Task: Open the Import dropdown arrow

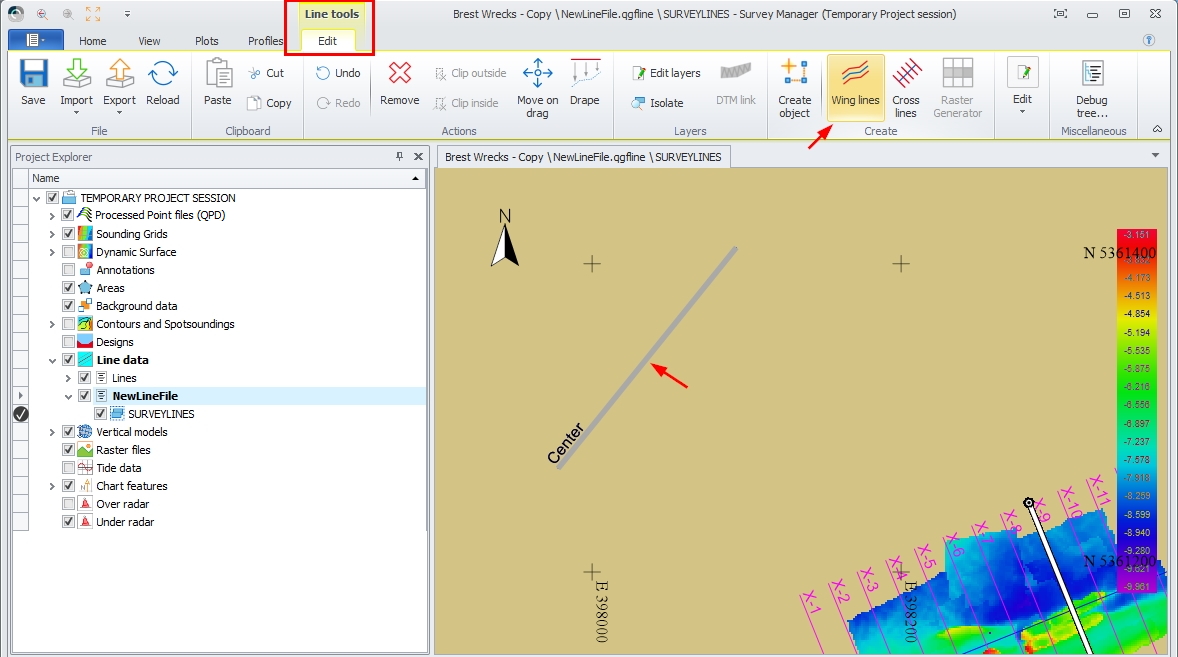Action: click(76, 113)
